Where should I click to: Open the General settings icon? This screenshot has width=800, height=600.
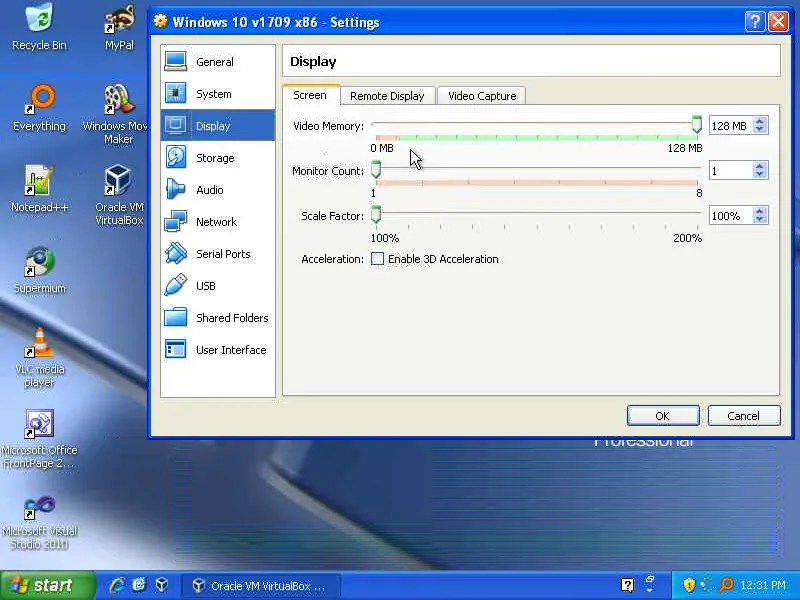pos(176,62)
